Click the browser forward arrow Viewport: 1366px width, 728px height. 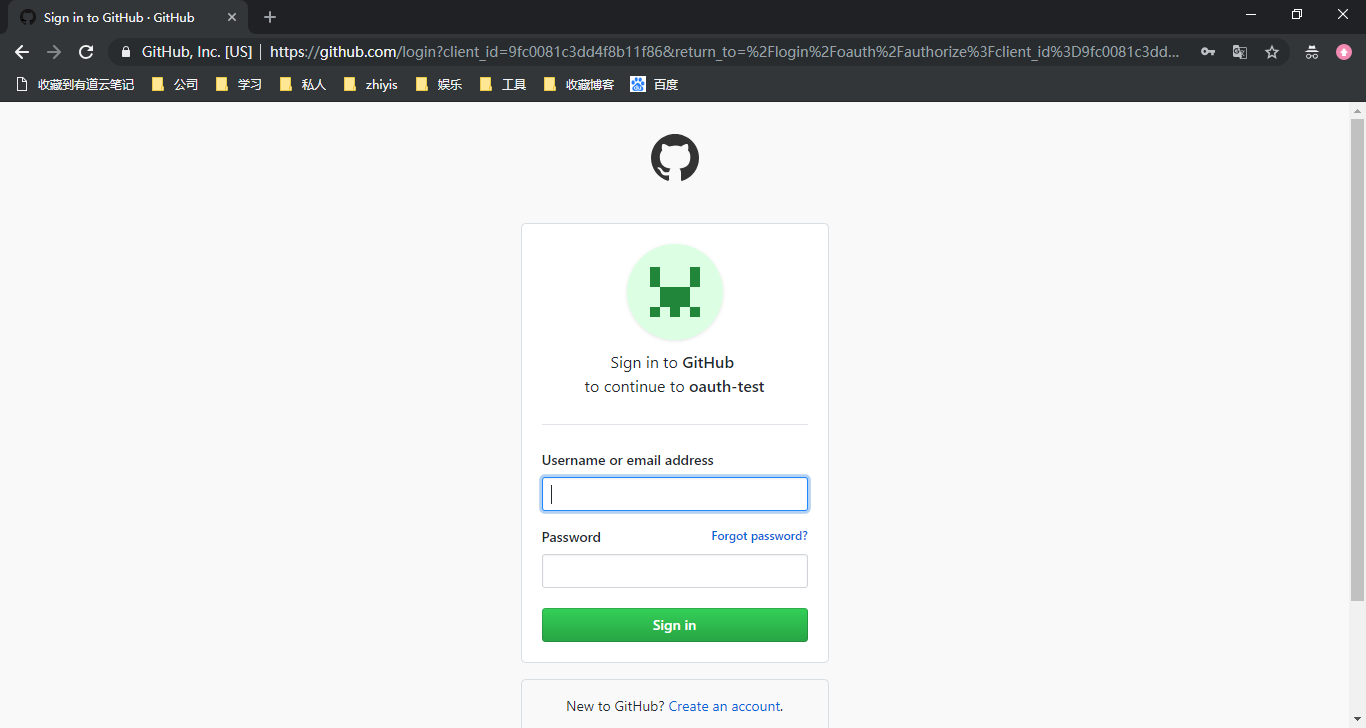(x=54, y=52)
